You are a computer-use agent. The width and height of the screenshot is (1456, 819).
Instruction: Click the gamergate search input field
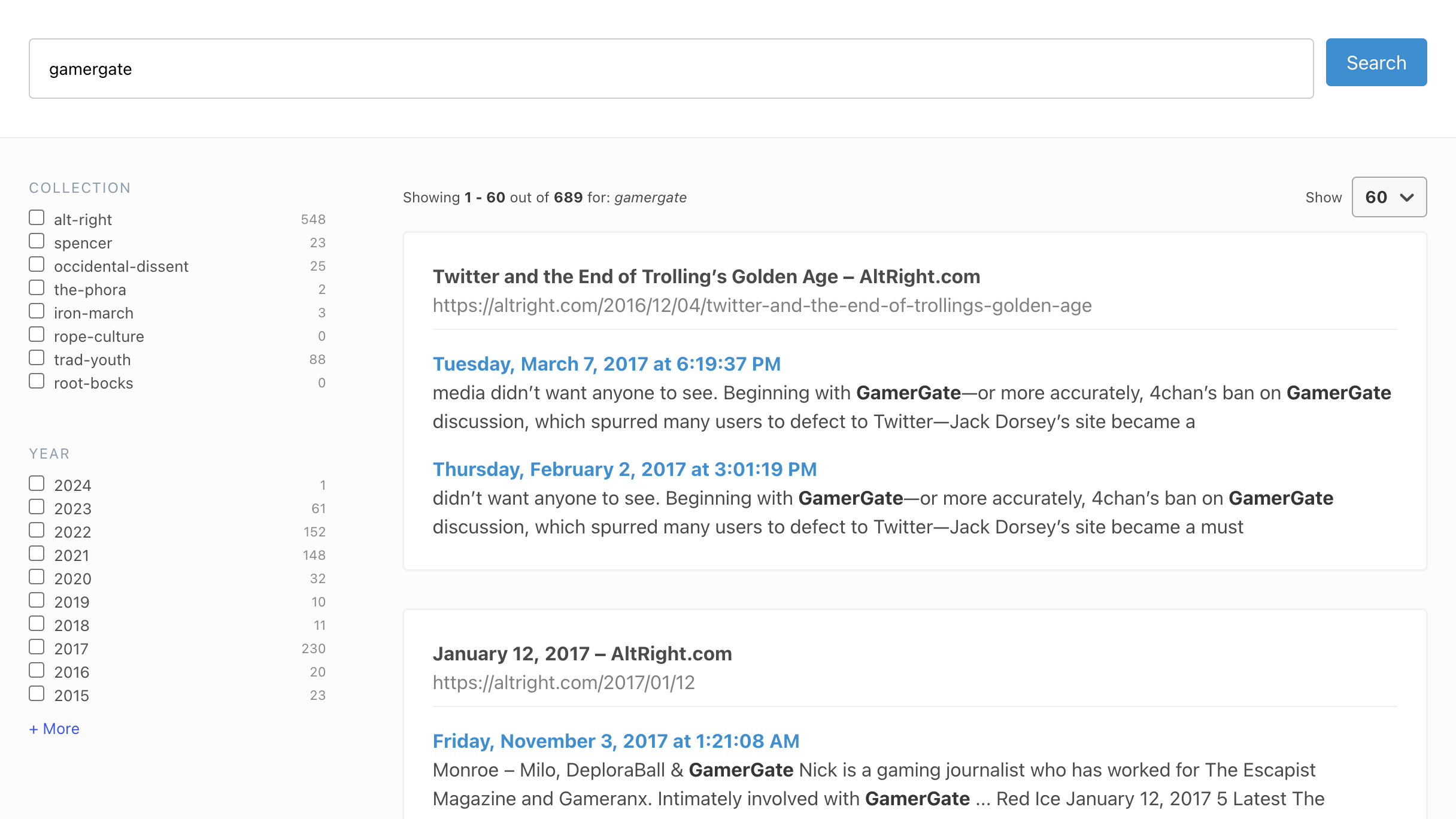[671, 69]
